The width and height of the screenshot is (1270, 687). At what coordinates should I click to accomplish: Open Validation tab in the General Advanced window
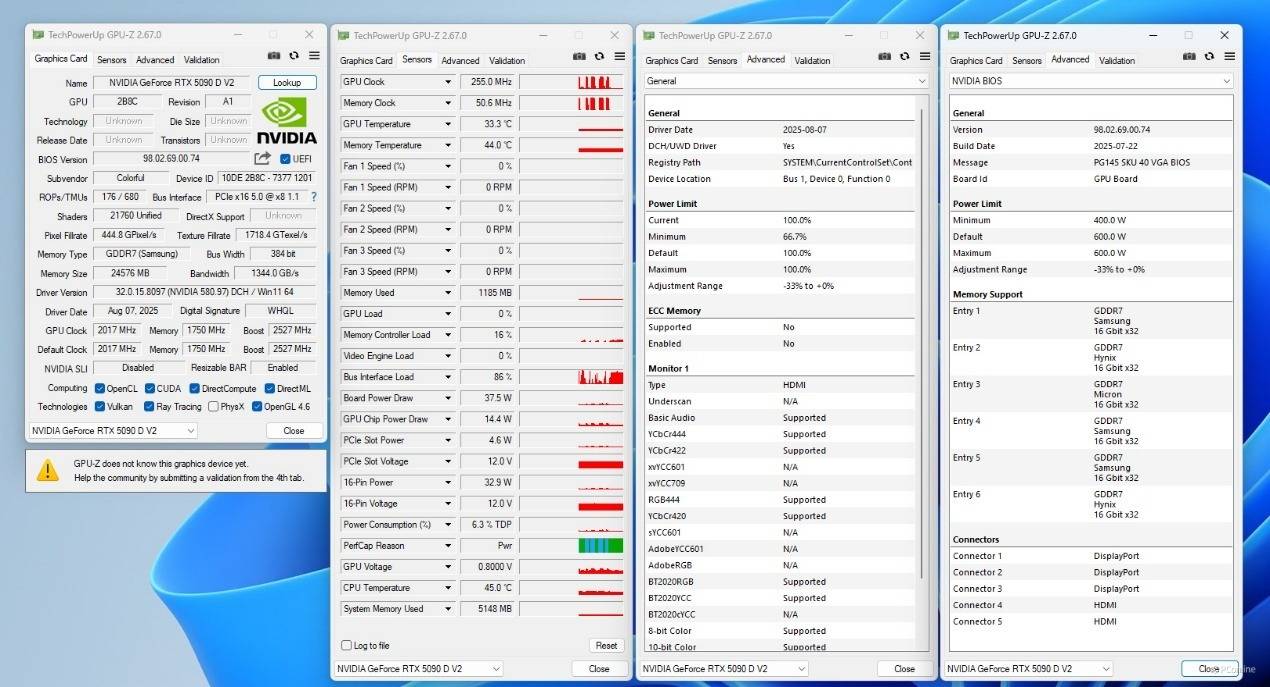click(812, 61)
